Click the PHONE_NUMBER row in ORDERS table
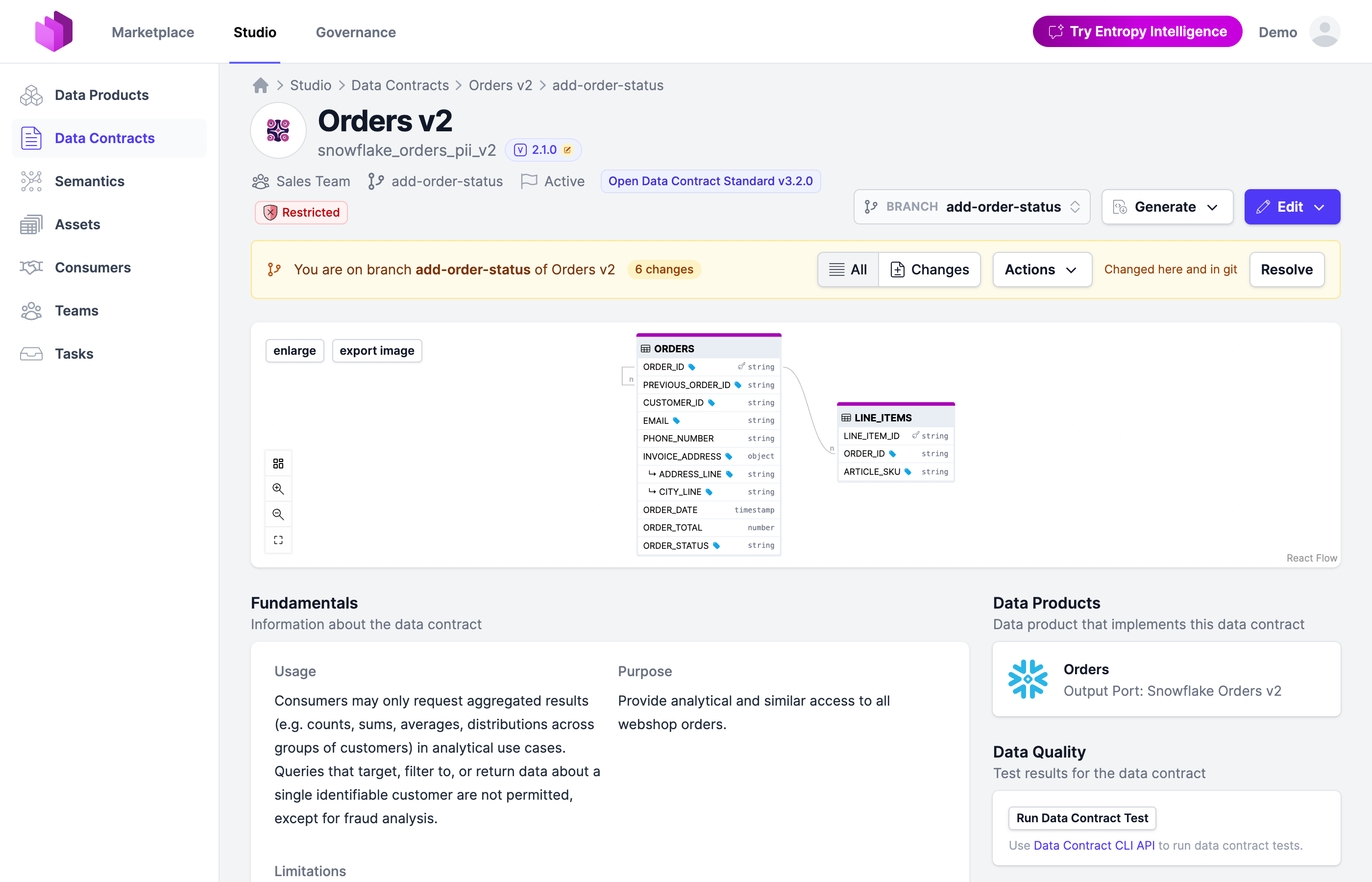Viewport: 1372px width, 882px height. pos(709,439)
